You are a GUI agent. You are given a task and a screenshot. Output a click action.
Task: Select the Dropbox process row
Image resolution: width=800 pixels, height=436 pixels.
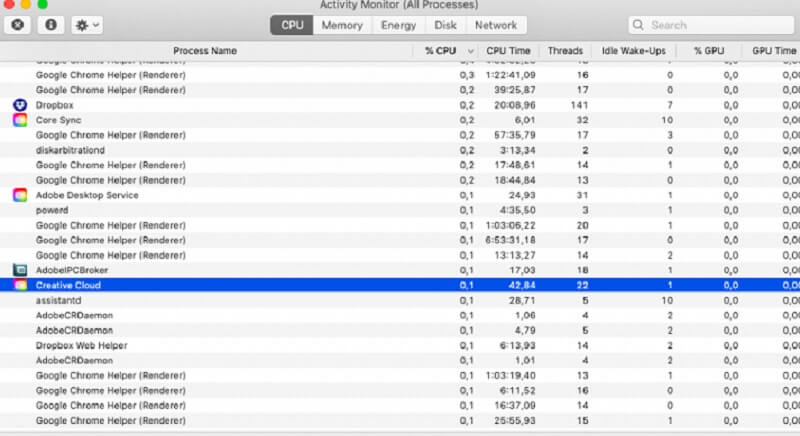point(400,105)
